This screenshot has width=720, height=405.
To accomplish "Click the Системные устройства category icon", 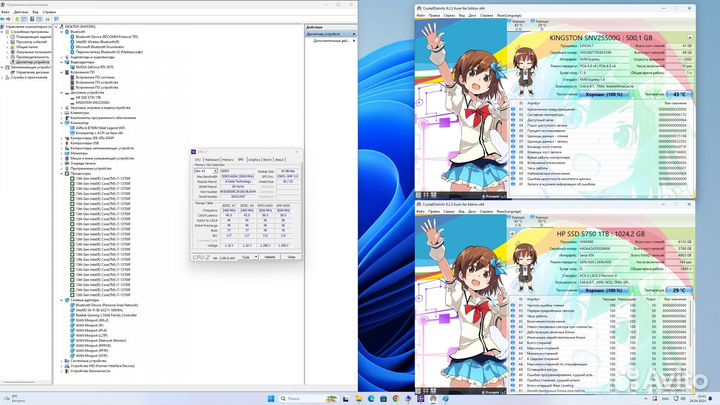I will click(x=67, y=360).
